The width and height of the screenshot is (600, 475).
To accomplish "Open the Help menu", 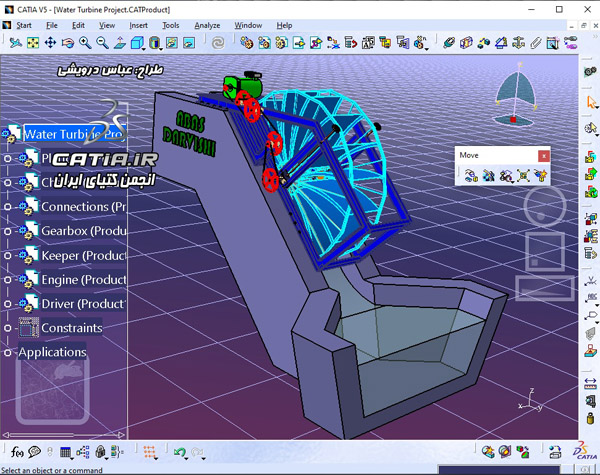I will [x=284, y=25].
